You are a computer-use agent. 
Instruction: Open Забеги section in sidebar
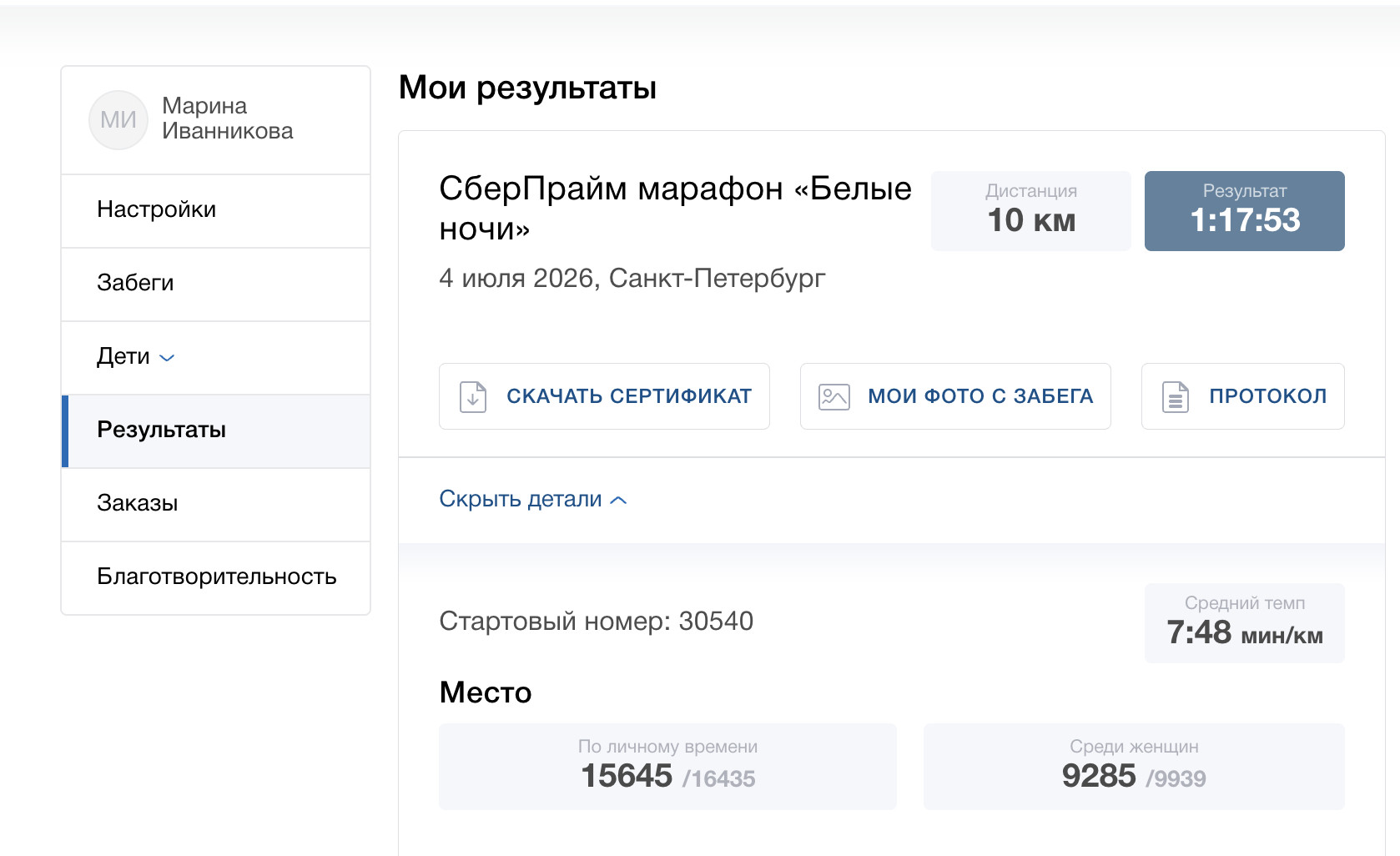216,284
